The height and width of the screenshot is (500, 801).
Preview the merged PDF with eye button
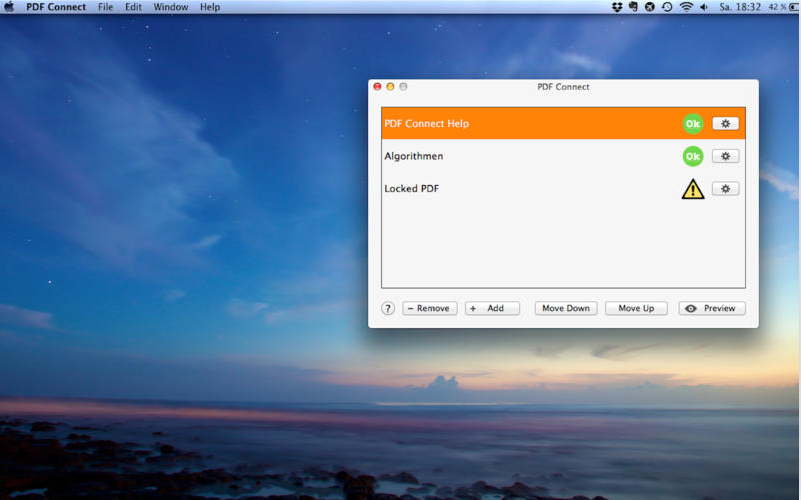(x=711, y=308)
